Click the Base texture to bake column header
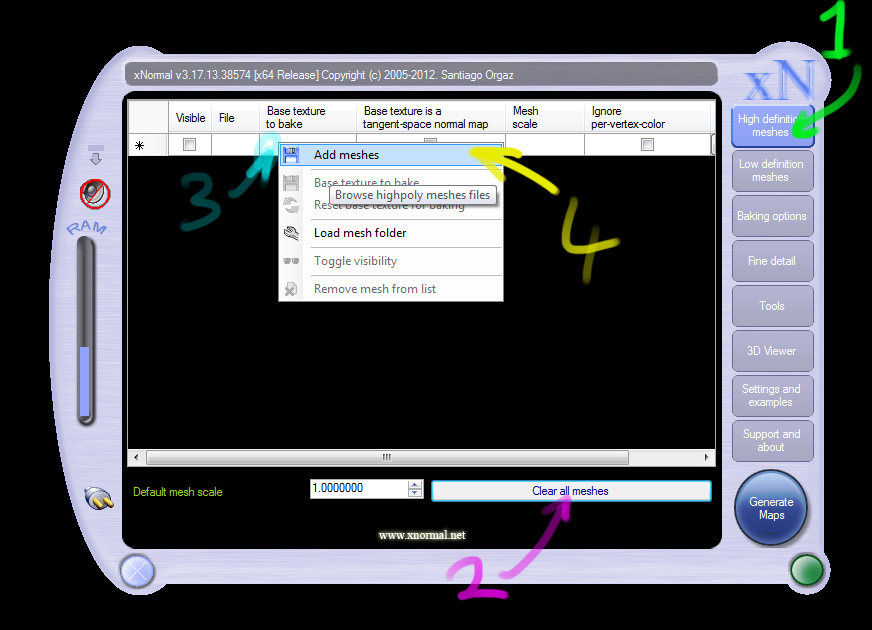 pos(308,117)
